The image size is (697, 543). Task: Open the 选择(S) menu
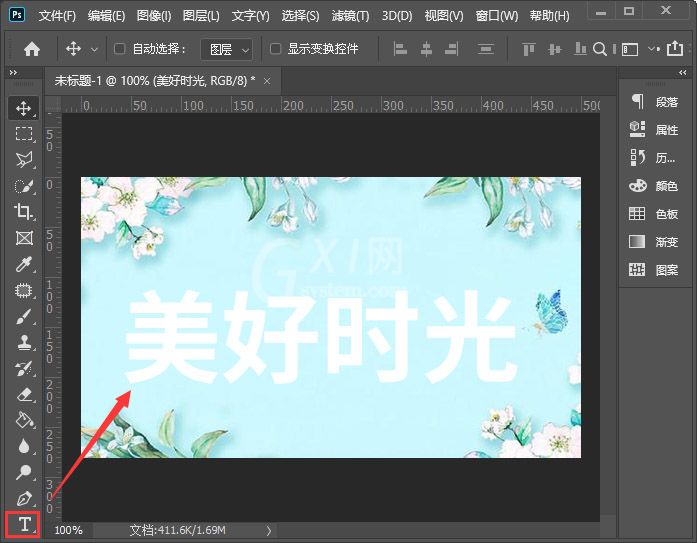(x=300, y=16)
